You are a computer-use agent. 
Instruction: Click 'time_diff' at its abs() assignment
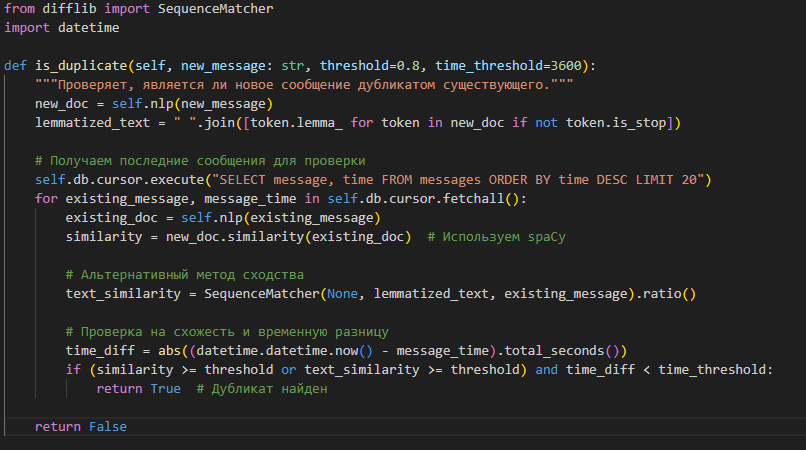tap(100, 351)
